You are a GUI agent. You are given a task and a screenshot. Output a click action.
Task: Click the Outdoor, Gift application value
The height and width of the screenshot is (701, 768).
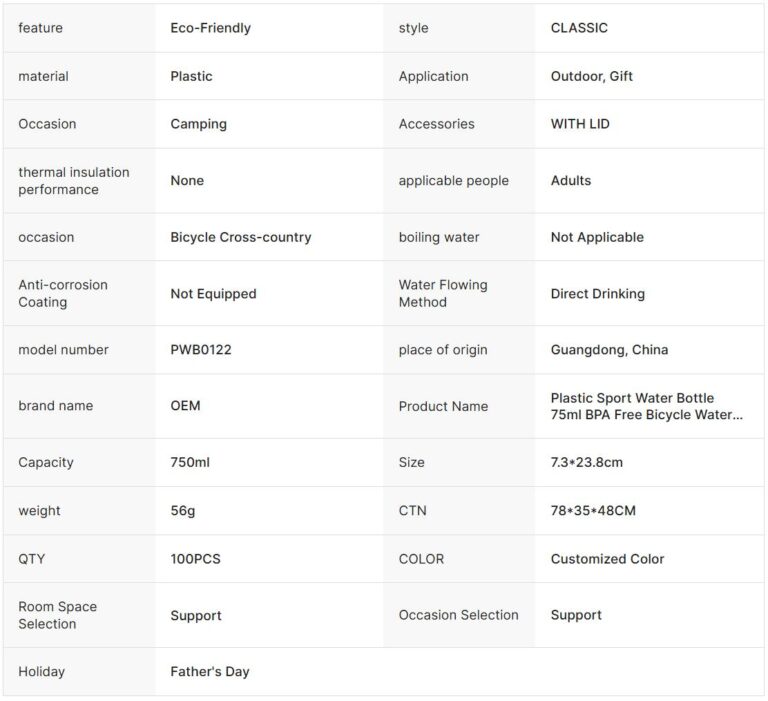tap(592, 76)
